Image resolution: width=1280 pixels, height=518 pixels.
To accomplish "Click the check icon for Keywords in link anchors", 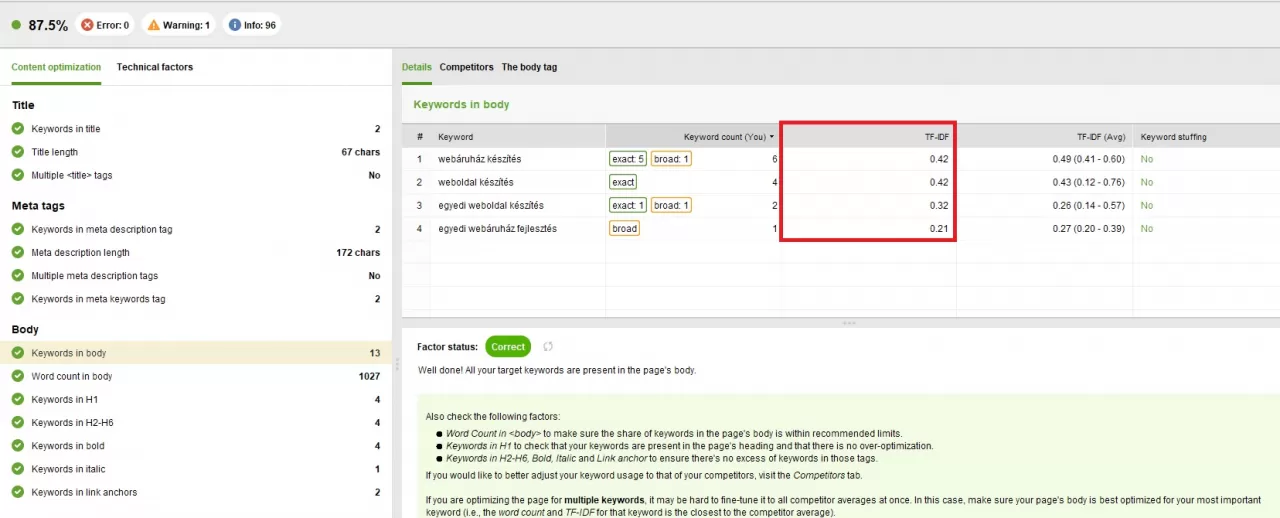I will coord(18,492).
